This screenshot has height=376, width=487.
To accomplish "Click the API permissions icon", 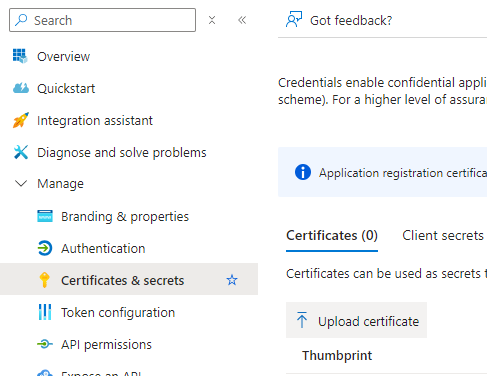I will 45,344.
